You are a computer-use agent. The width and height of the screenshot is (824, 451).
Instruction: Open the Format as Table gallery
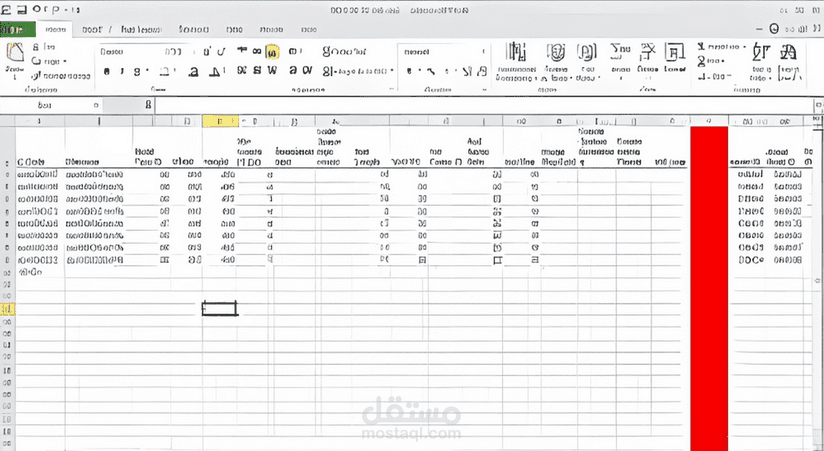point(556,62)
